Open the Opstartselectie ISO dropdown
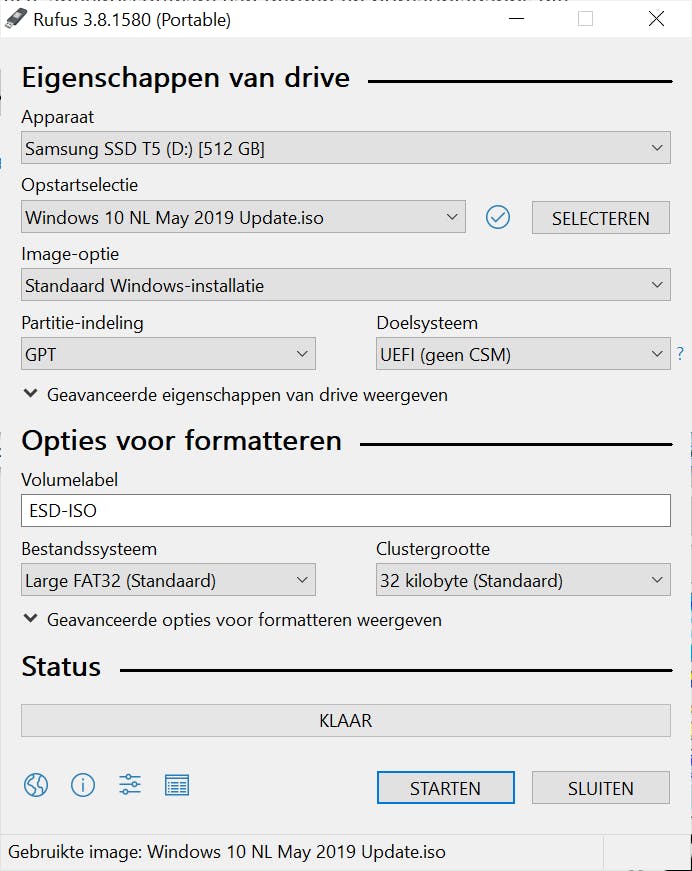The image size is (692, 871). point(243,217)
